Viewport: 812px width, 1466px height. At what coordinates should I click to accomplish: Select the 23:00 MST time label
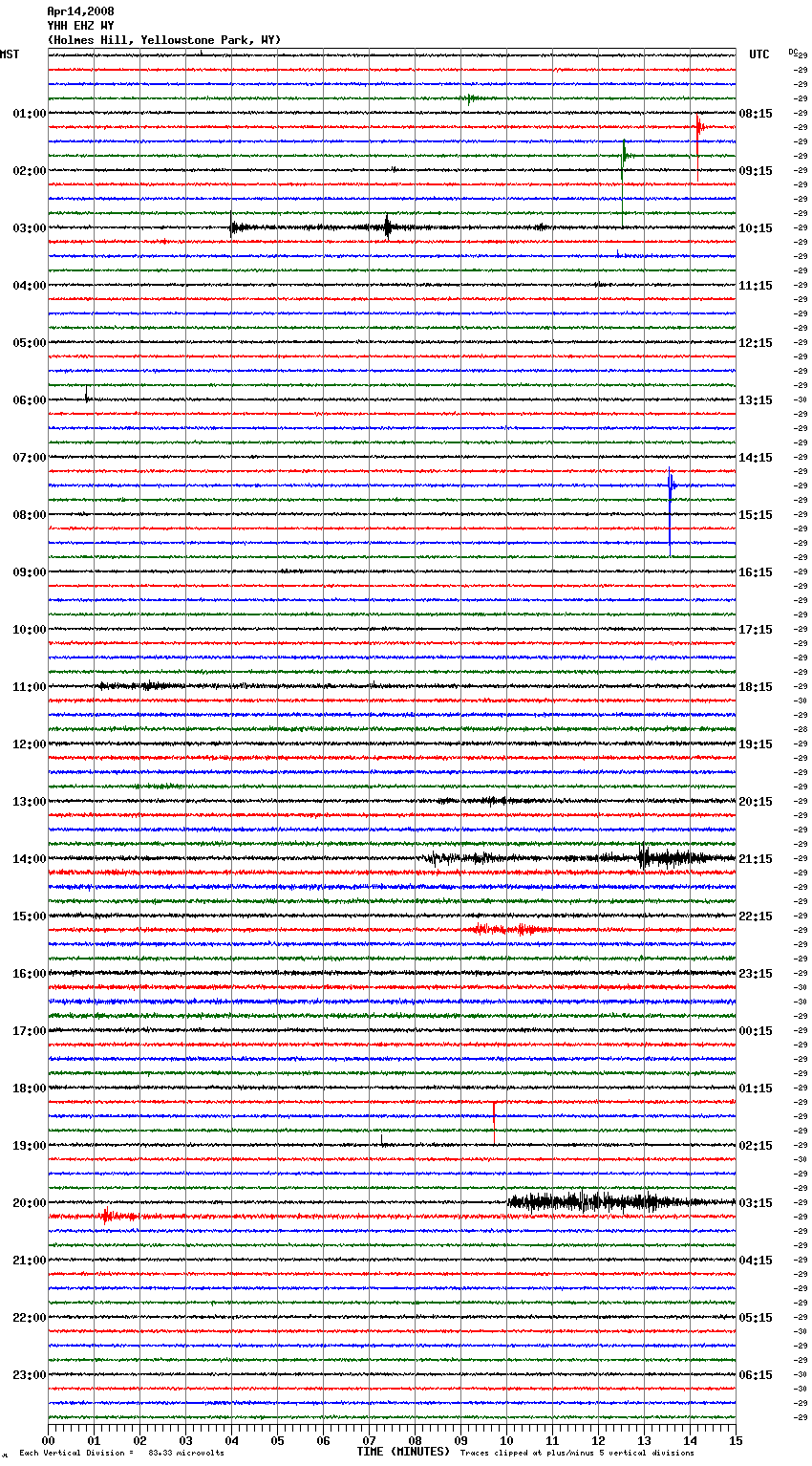pos(29,1375)
